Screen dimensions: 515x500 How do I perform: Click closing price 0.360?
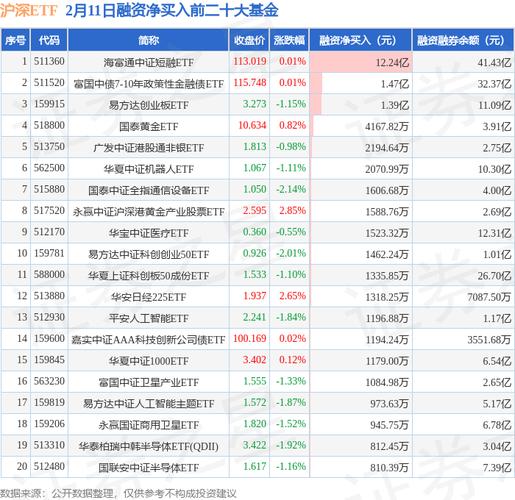255,232
